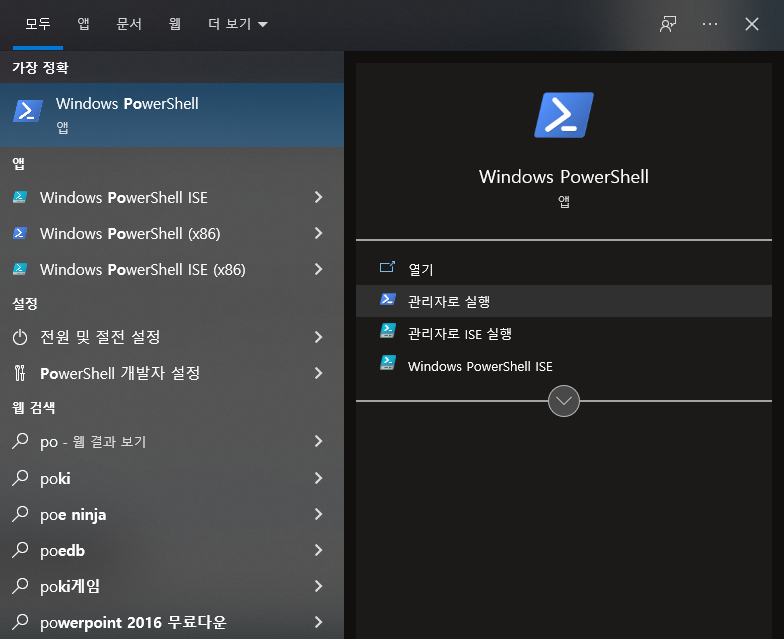Click the PowerShell icon next to 관리자로 실행
This screenshot has width=784, height=639.
pyautogui.click(x=388, y=300)
